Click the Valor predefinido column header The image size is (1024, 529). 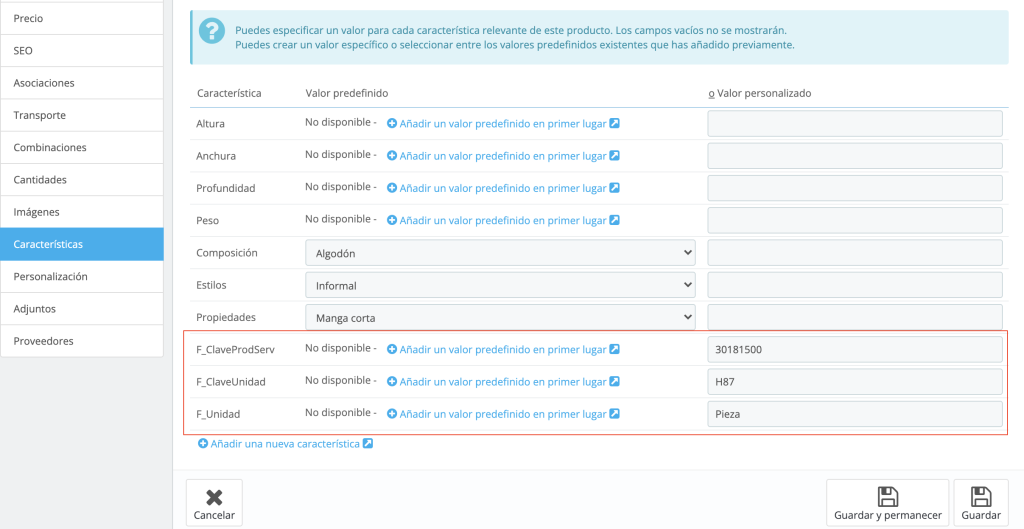pyautogui.click(x=347, y=93)
